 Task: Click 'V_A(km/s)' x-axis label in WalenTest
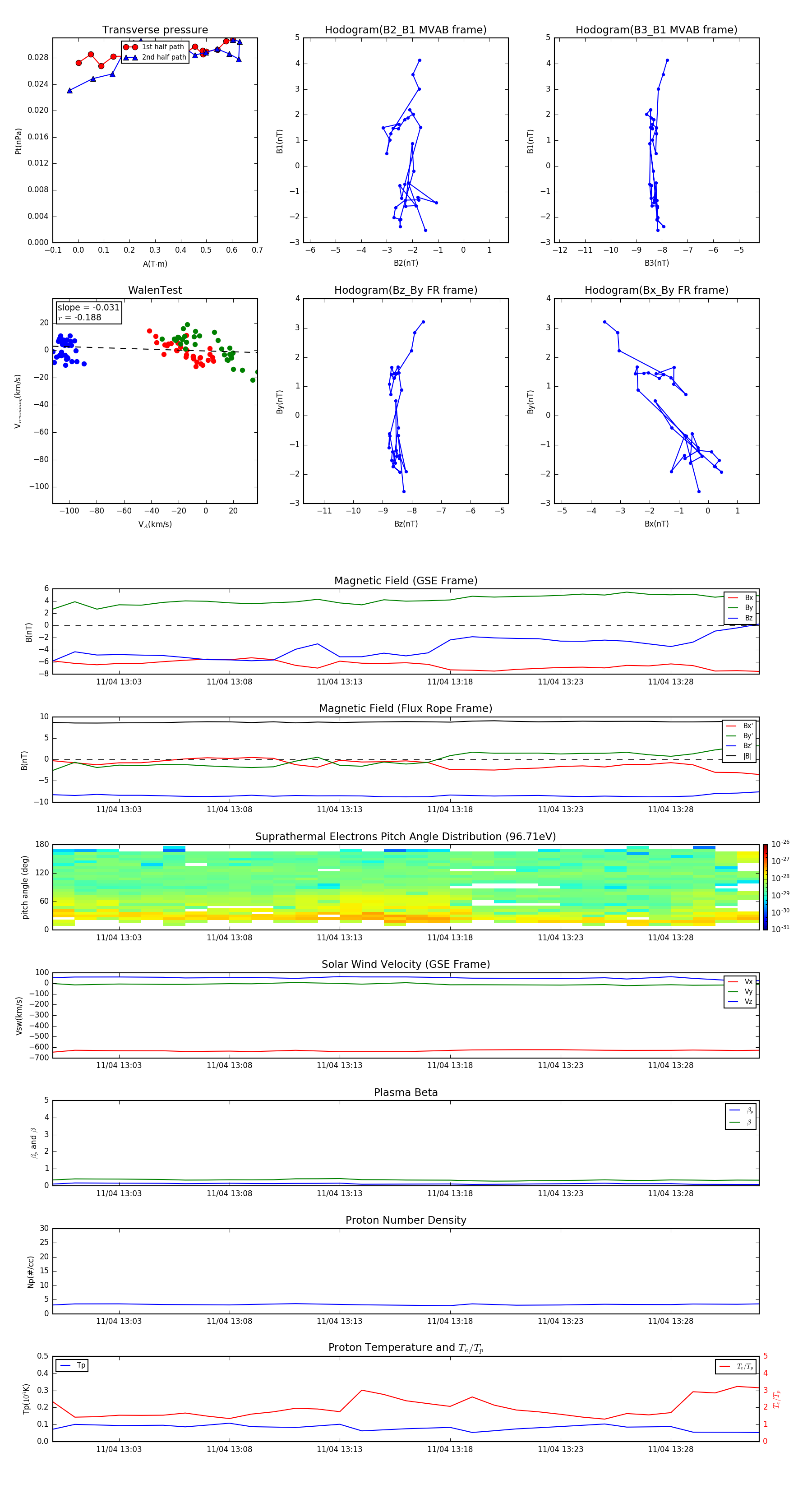click(x=155, y=525)
